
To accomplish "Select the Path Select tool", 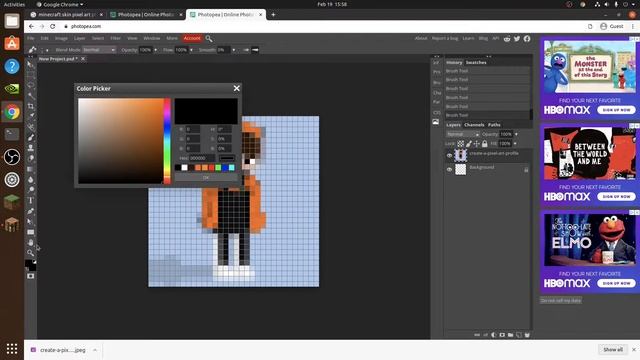I will (31, 222).
